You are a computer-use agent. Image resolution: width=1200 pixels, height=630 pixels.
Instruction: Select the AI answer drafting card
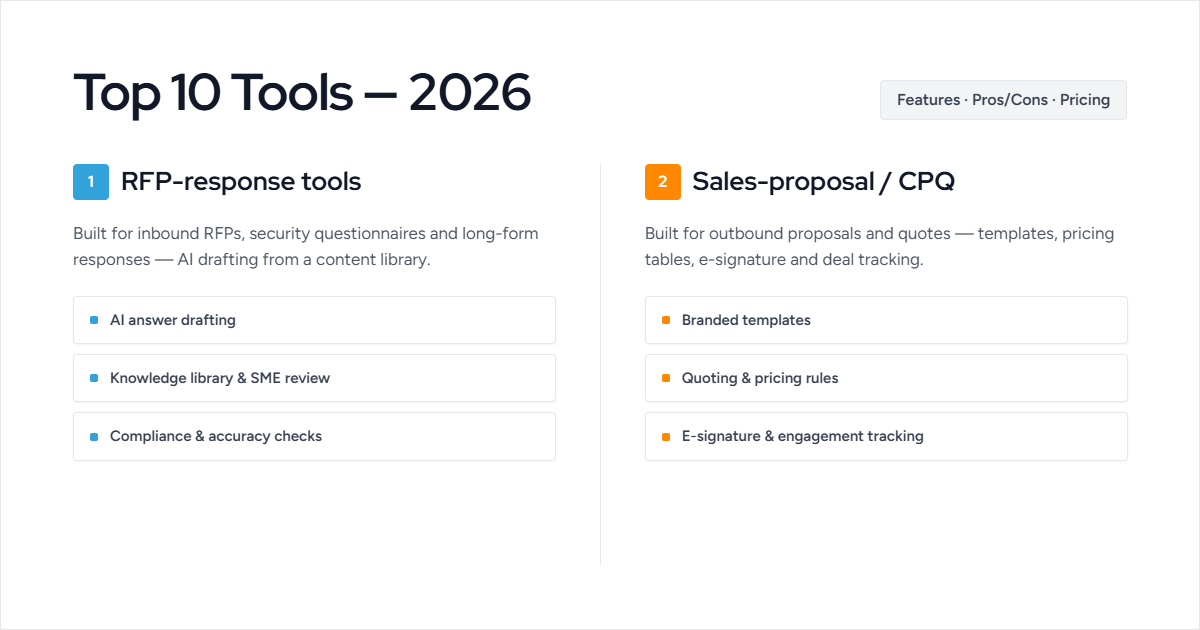click(x=314, y=320)
